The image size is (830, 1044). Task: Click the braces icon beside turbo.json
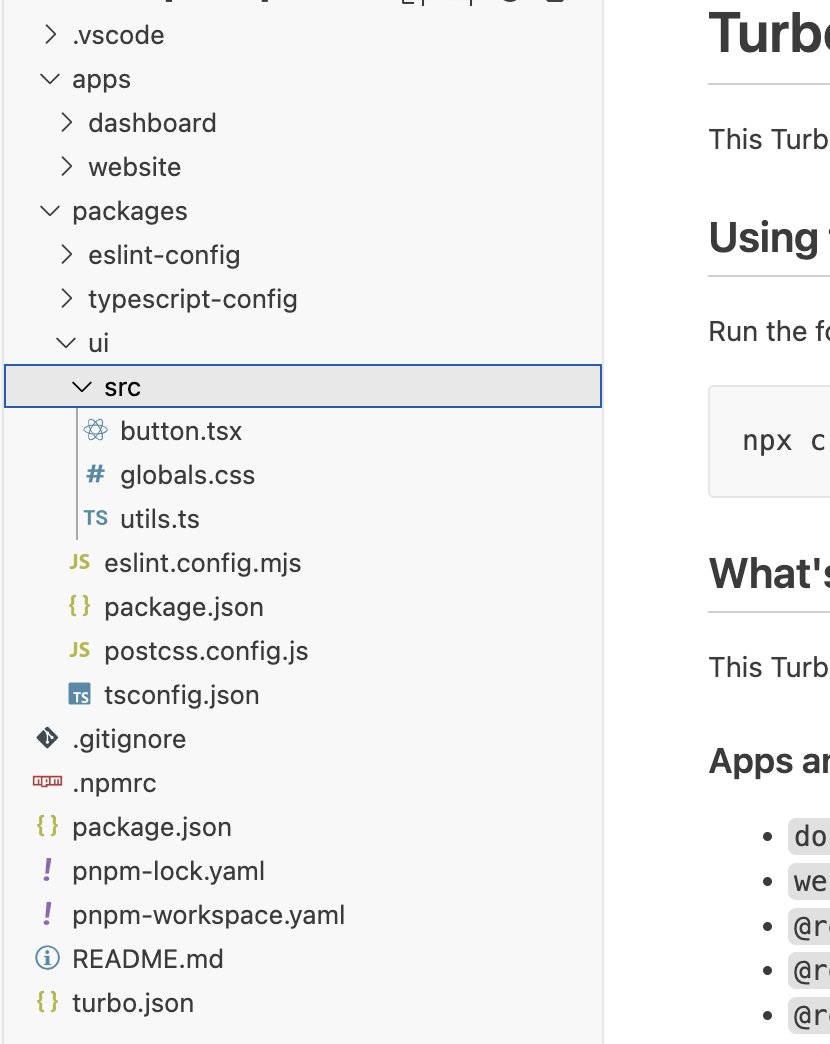coord(47,1001)
